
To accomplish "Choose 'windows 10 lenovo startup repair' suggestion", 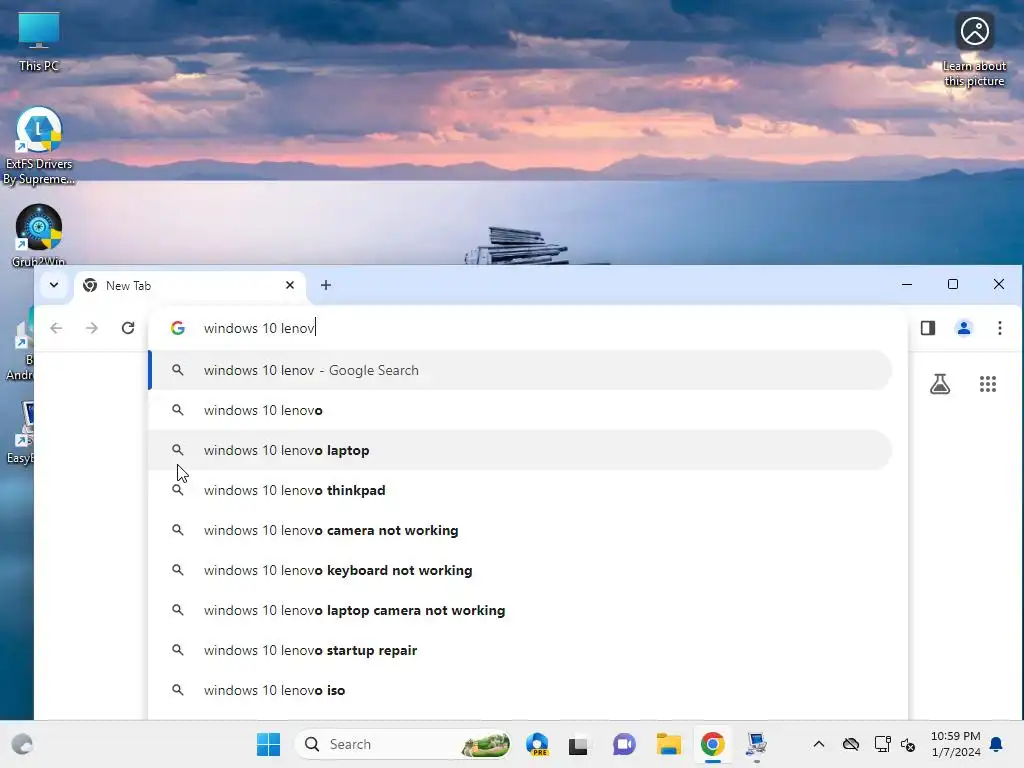I will click(520, 650).
